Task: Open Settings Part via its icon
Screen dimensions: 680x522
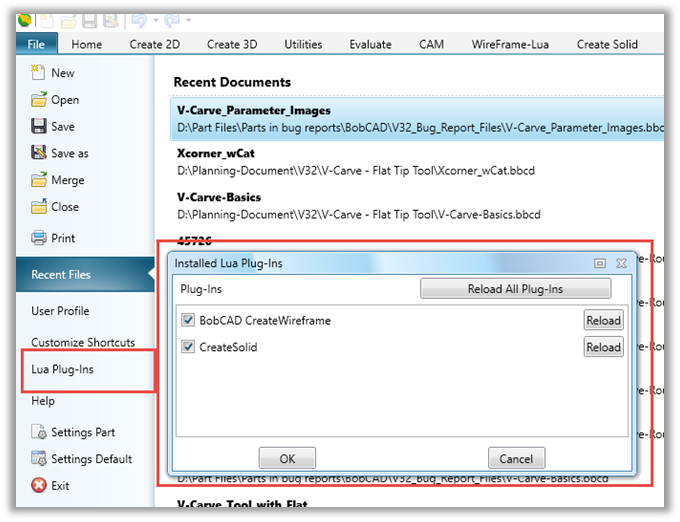Action: (x=38, y=432)
